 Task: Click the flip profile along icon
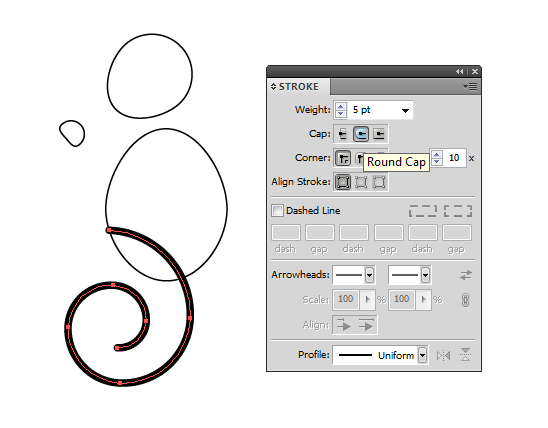tap(443, 356)
